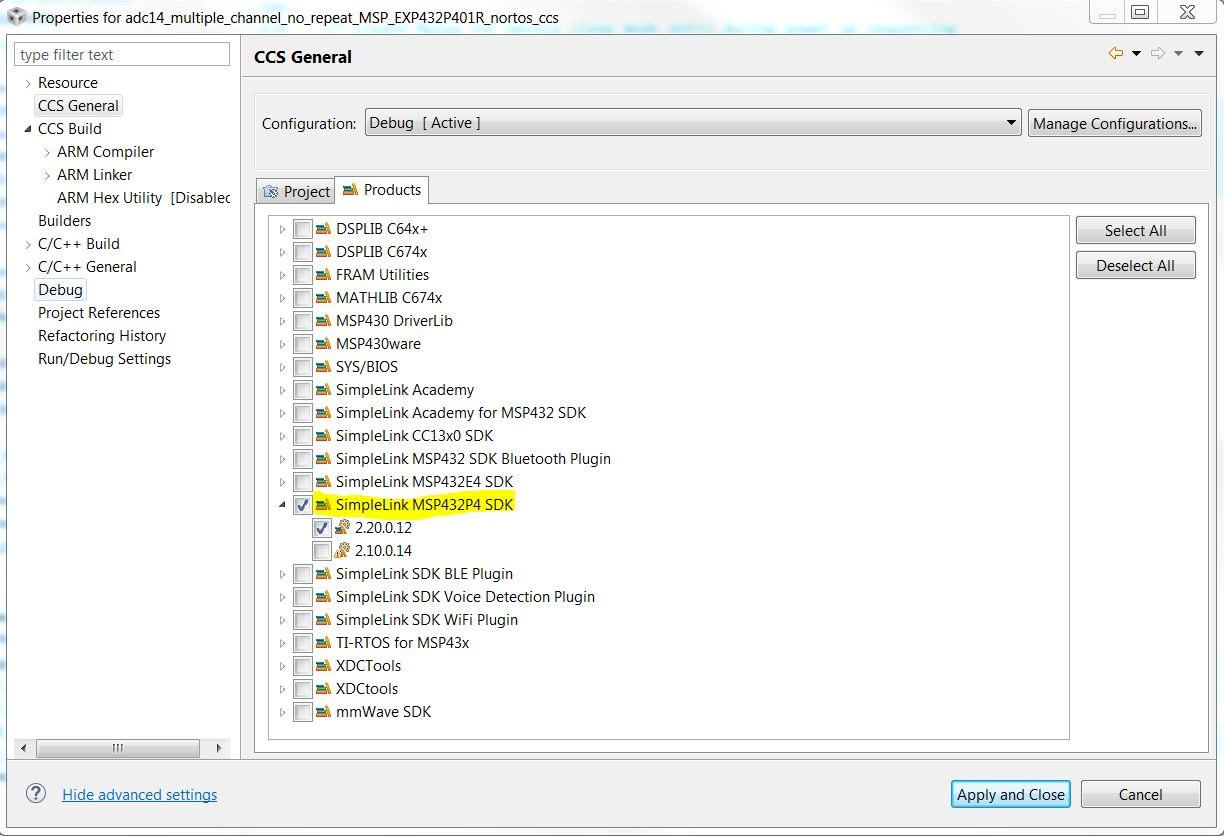The height and width of the screenshot is (836, 1224).
Task: Expand the ARM Compiler node
Action: click(47, 152)
